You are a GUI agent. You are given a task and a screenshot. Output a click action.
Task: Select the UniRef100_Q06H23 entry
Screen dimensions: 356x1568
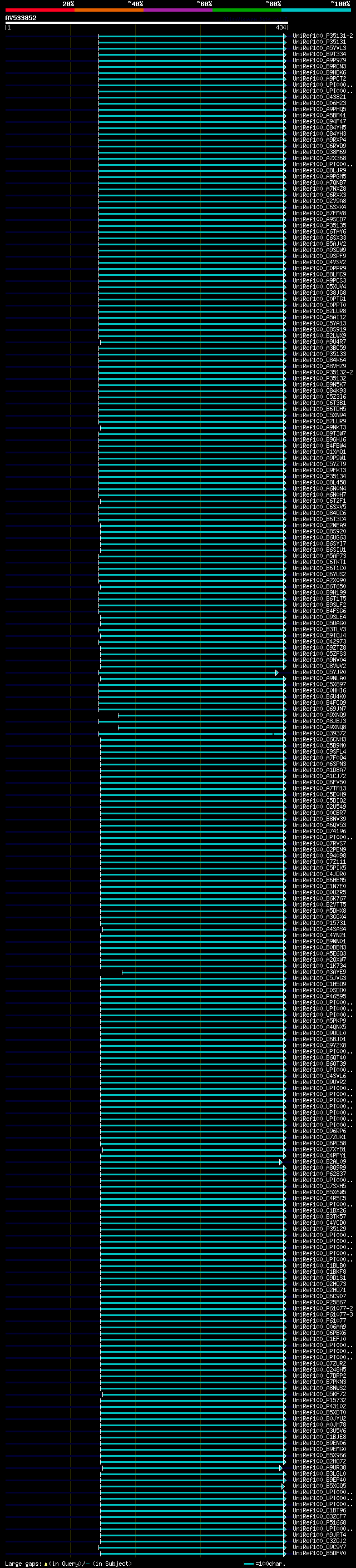pos(319,103)
